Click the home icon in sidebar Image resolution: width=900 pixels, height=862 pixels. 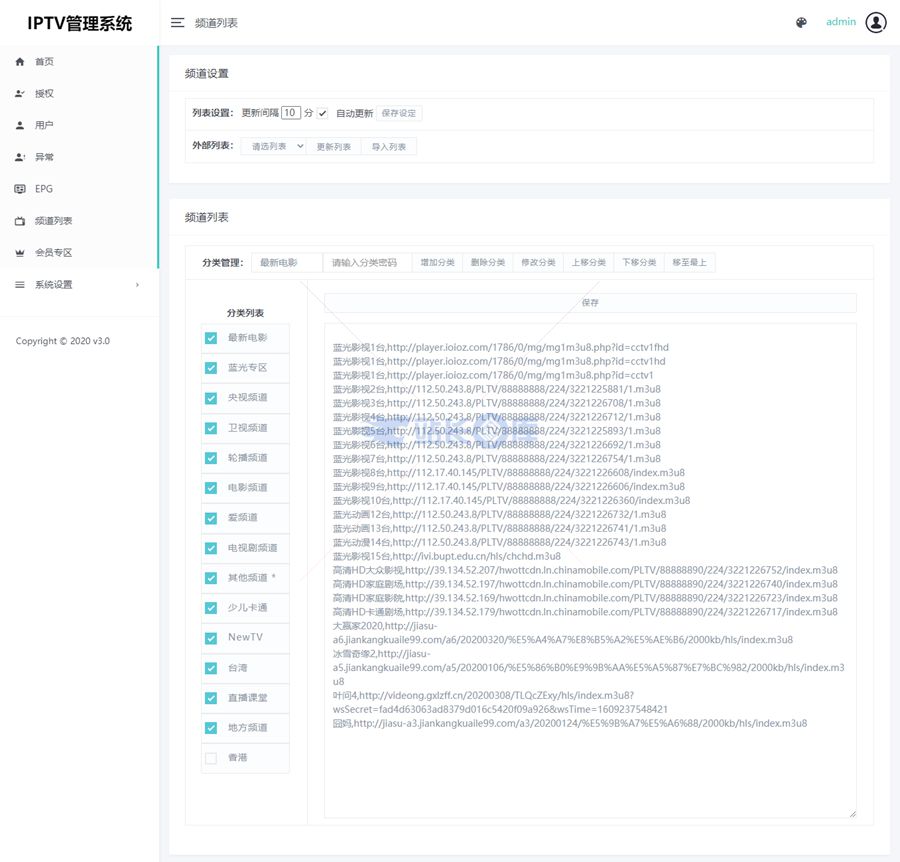click(x=20, y=62)
